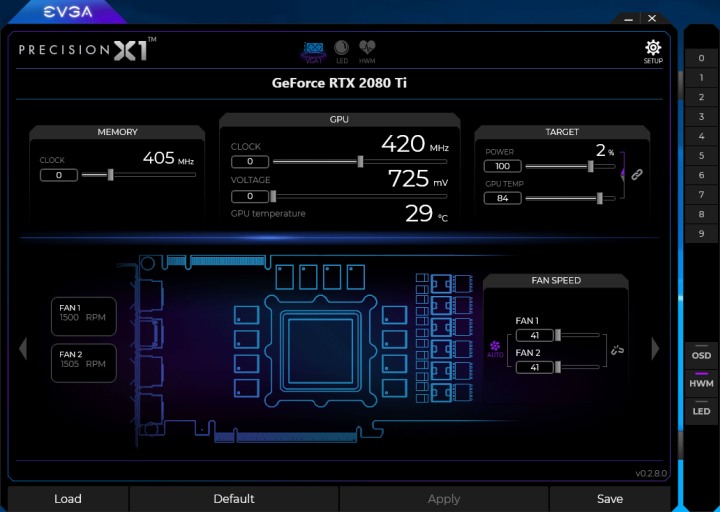Click the memory clock slider handle
Viewport: 720px width, 512px height.
(x=111, y=174)
